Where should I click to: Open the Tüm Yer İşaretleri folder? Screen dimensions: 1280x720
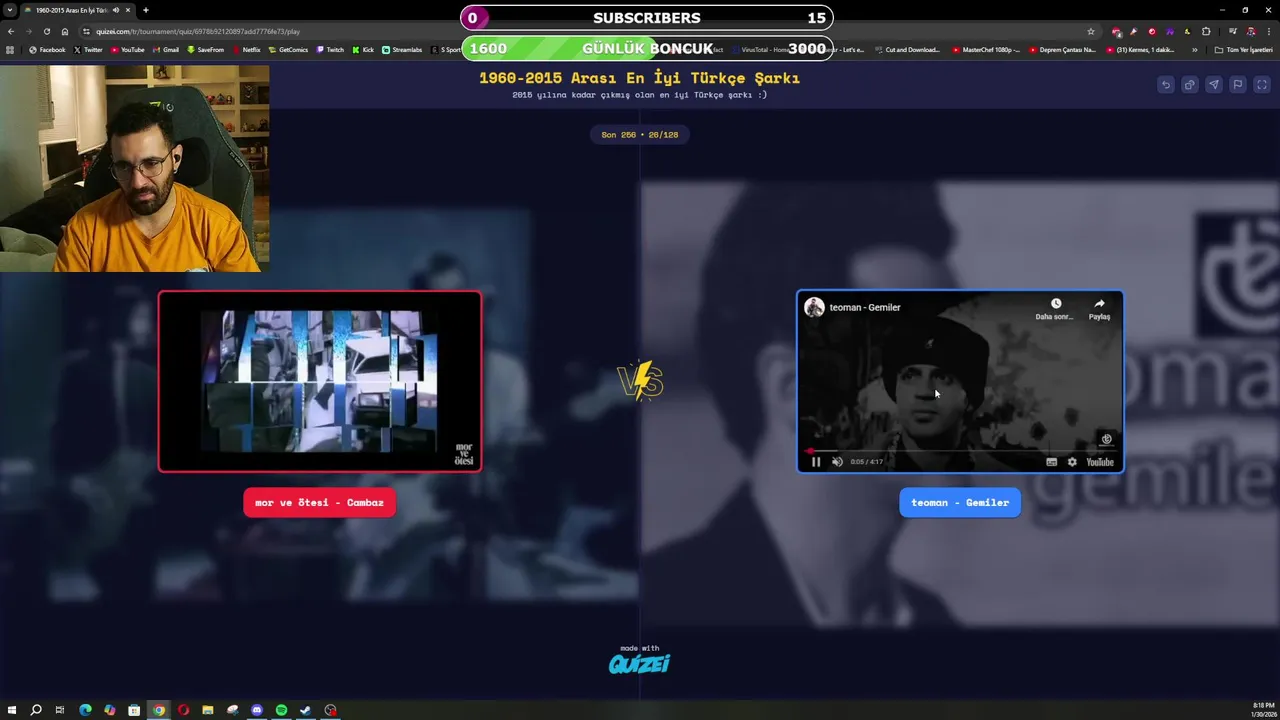(x=1243, y=49)
